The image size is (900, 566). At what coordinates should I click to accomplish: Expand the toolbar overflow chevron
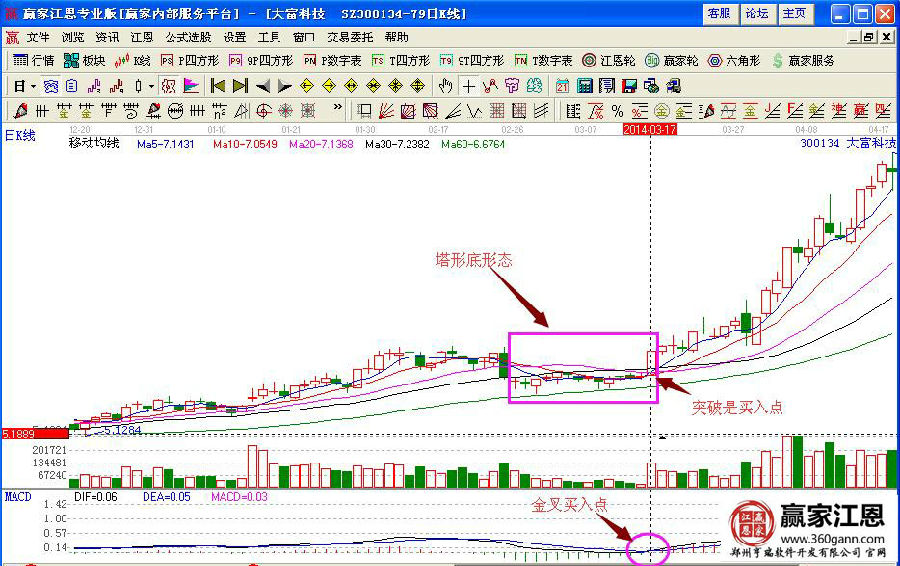pyautogui.click(x=337, y=109)
